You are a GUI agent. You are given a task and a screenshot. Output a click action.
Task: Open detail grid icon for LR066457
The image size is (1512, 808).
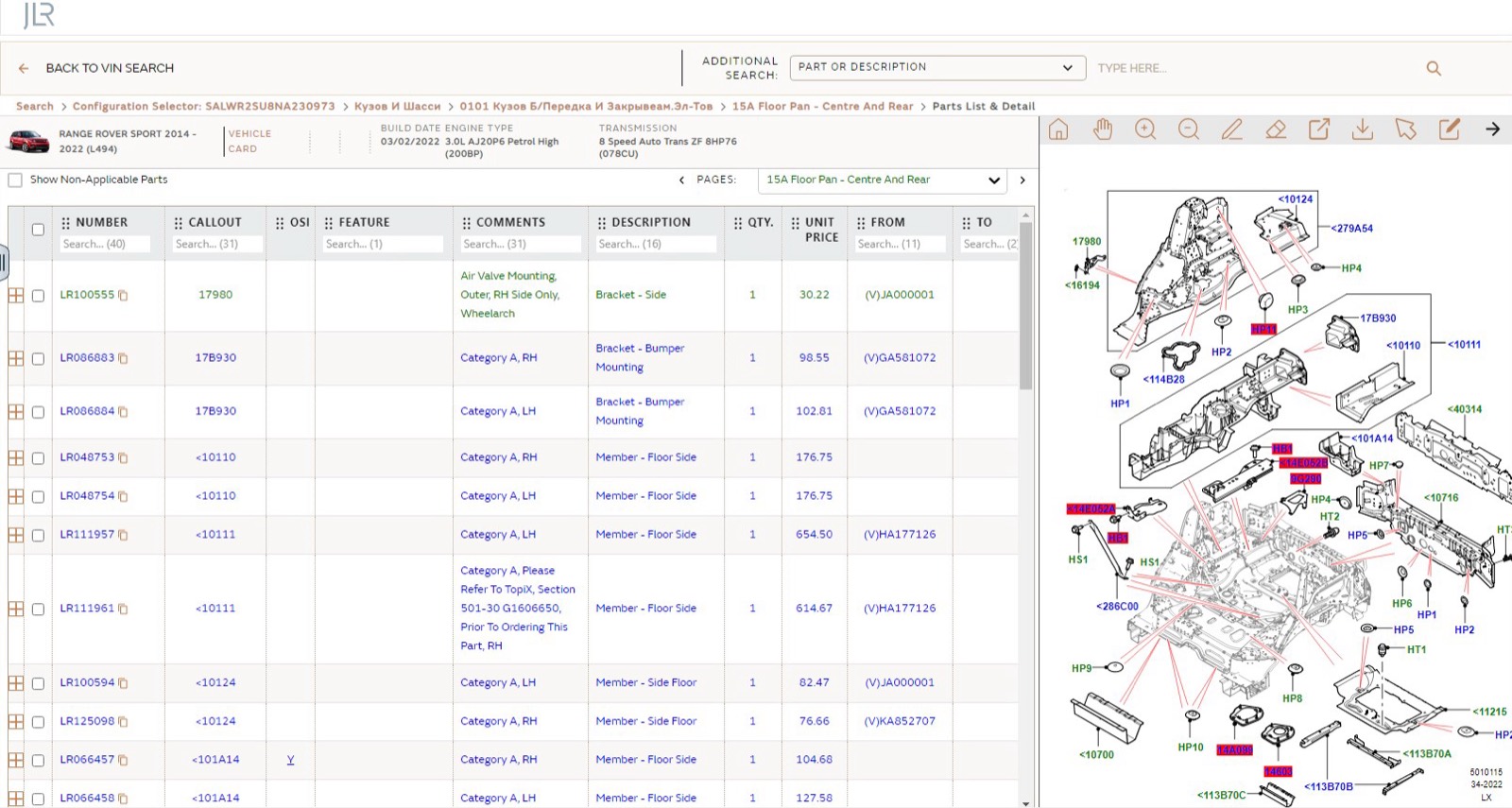pos(16,759)
